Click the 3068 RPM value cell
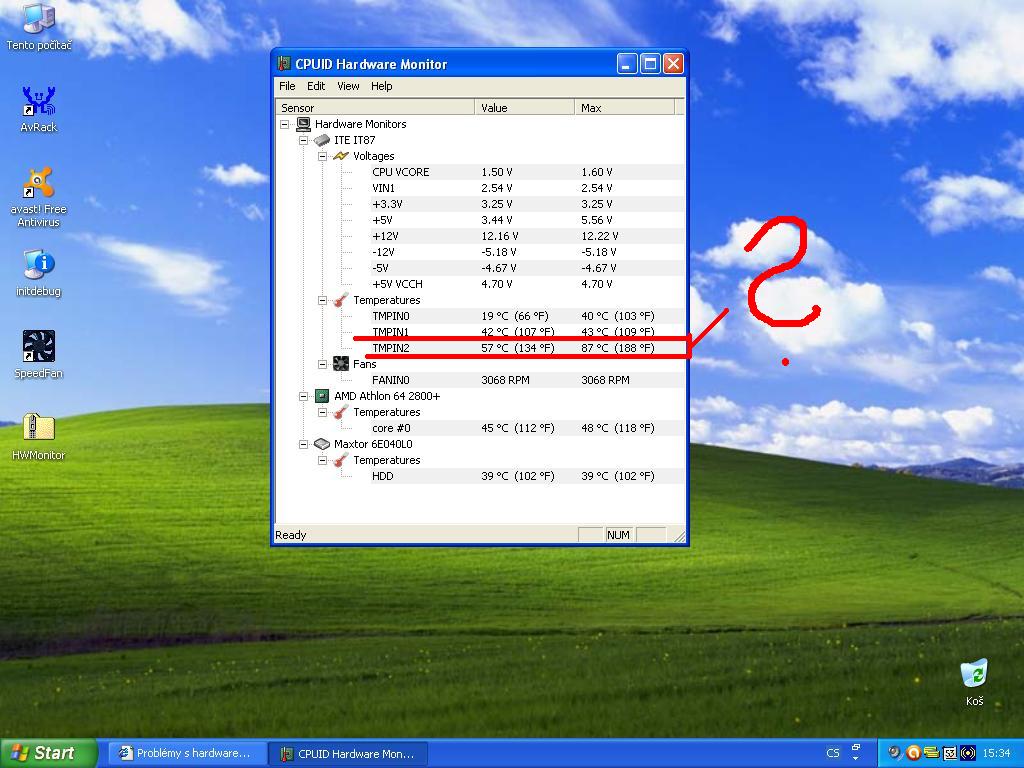Viewport: 1024px width, 768px height. pos(505,380)
